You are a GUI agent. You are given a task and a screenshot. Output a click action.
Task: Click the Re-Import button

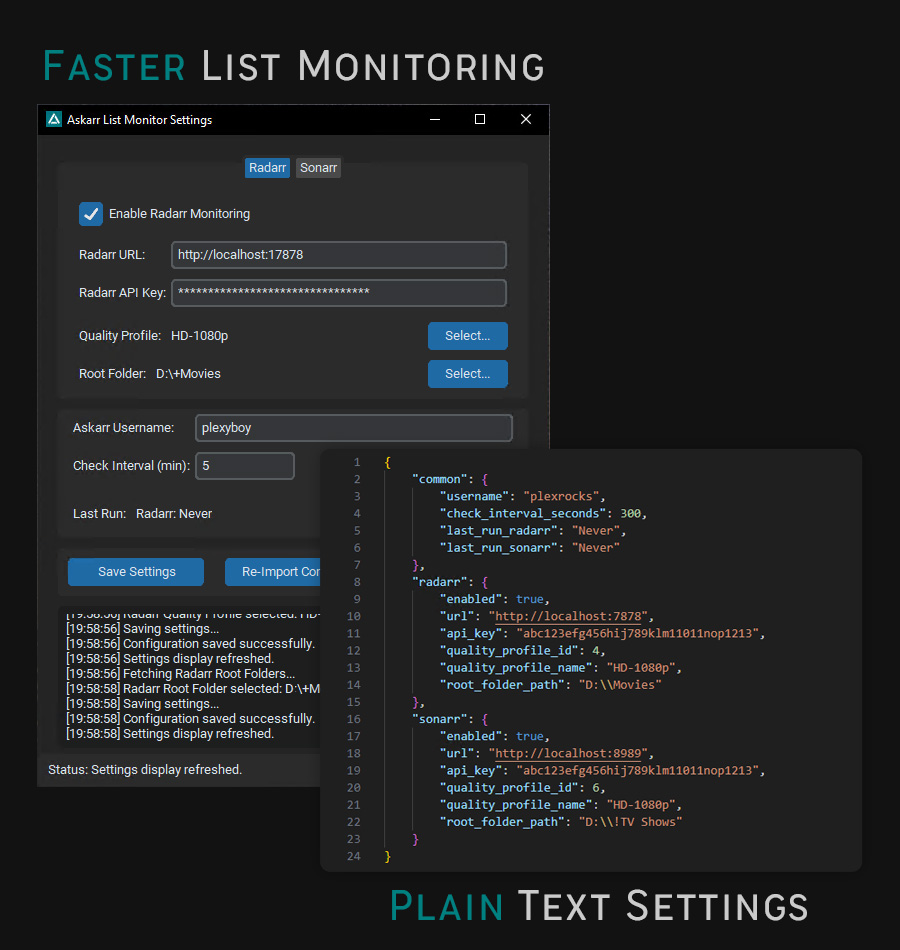273,572
